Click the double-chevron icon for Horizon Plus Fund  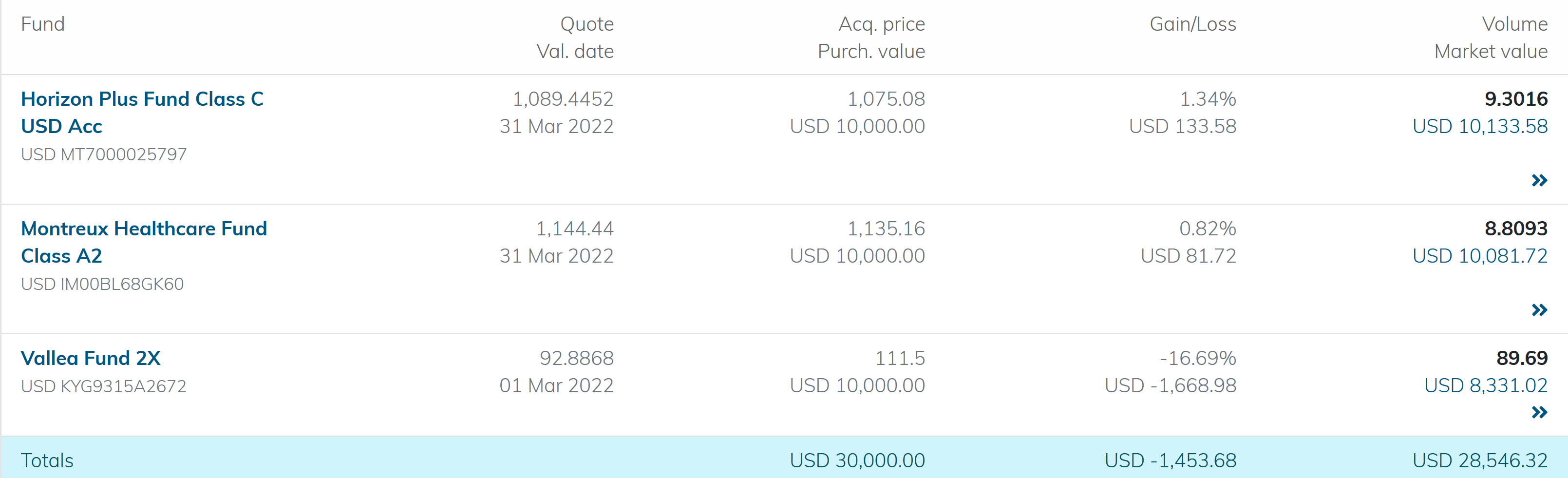(1539, 180)
